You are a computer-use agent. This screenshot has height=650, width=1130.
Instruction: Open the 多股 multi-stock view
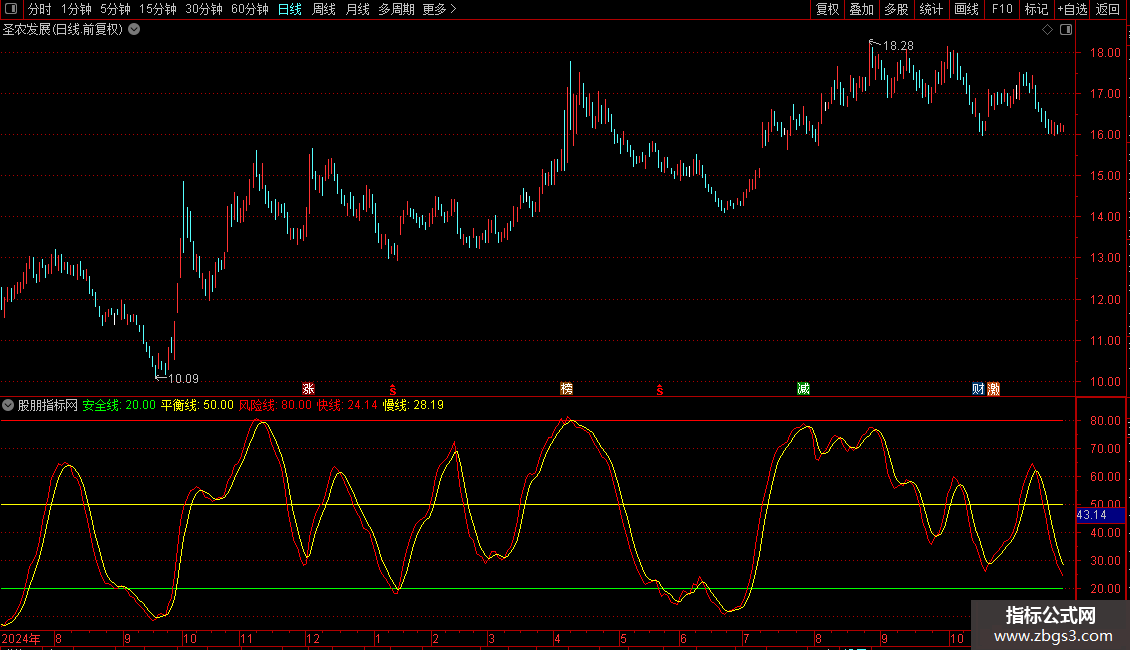pos(896,9)
